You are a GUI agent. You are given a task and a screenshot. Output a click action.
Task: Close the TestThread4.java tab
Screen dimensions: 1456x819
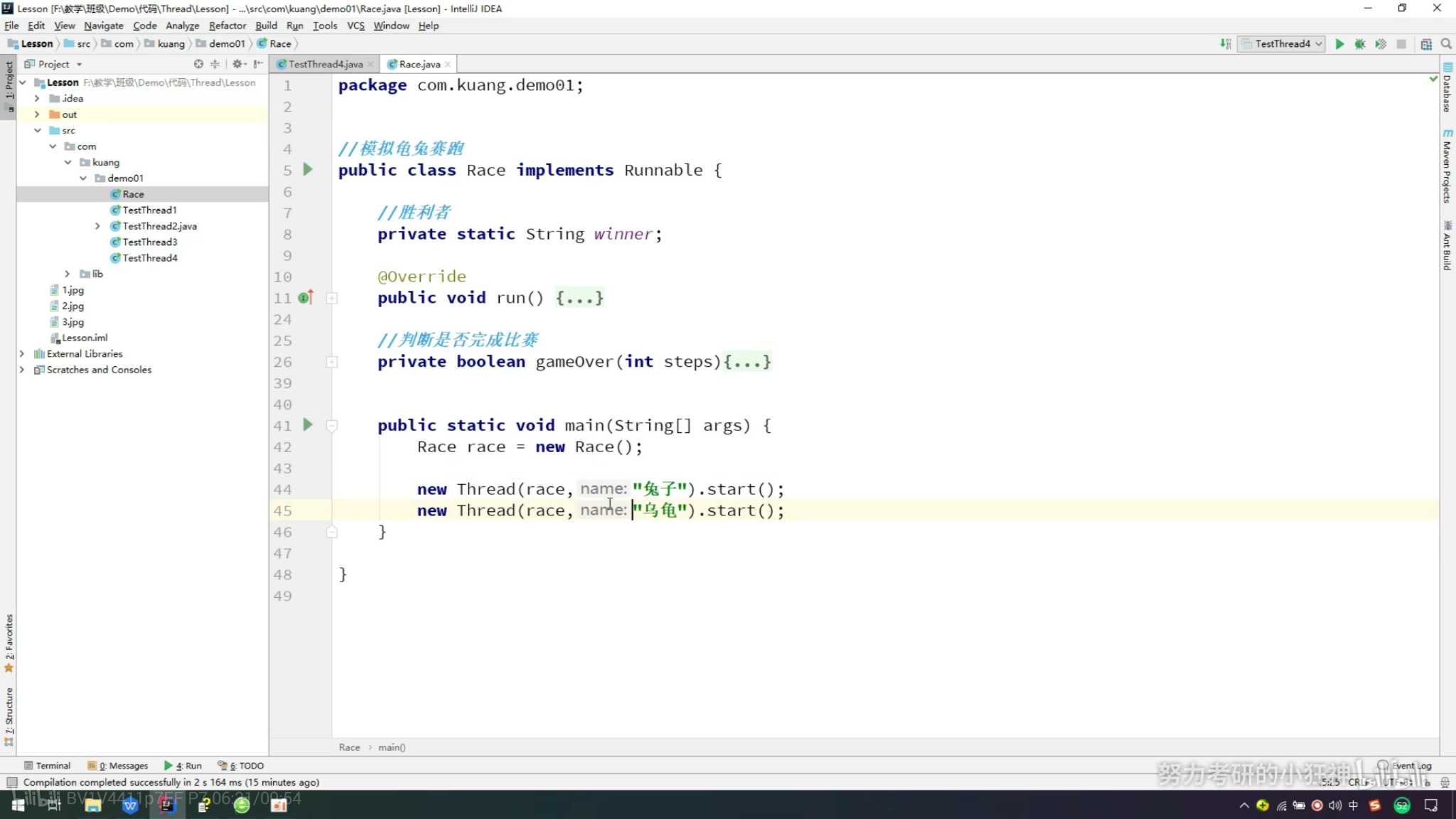pos(370,64)
